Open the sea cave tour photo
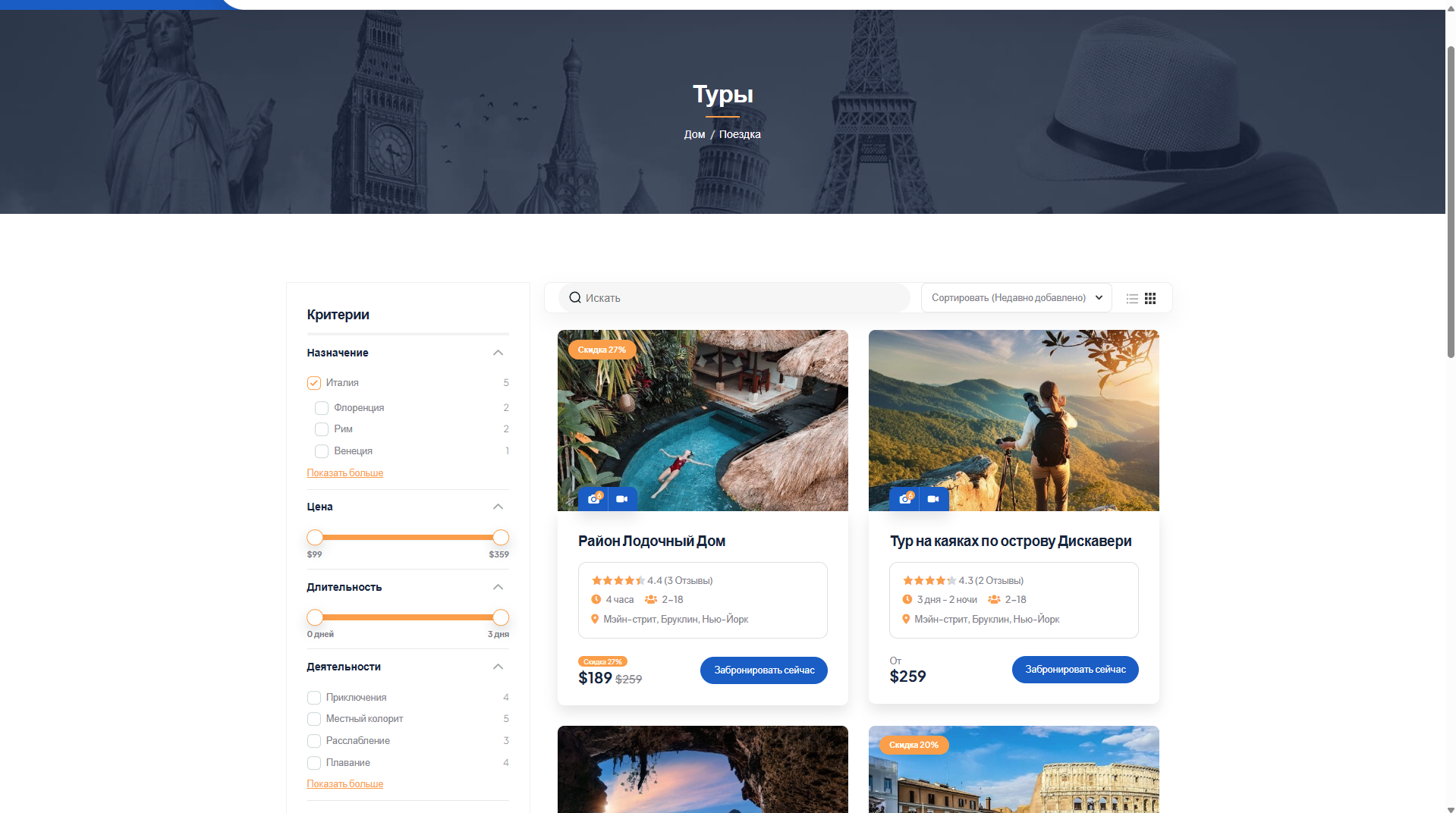1456x813 pixels. click(x=703, y=770)
